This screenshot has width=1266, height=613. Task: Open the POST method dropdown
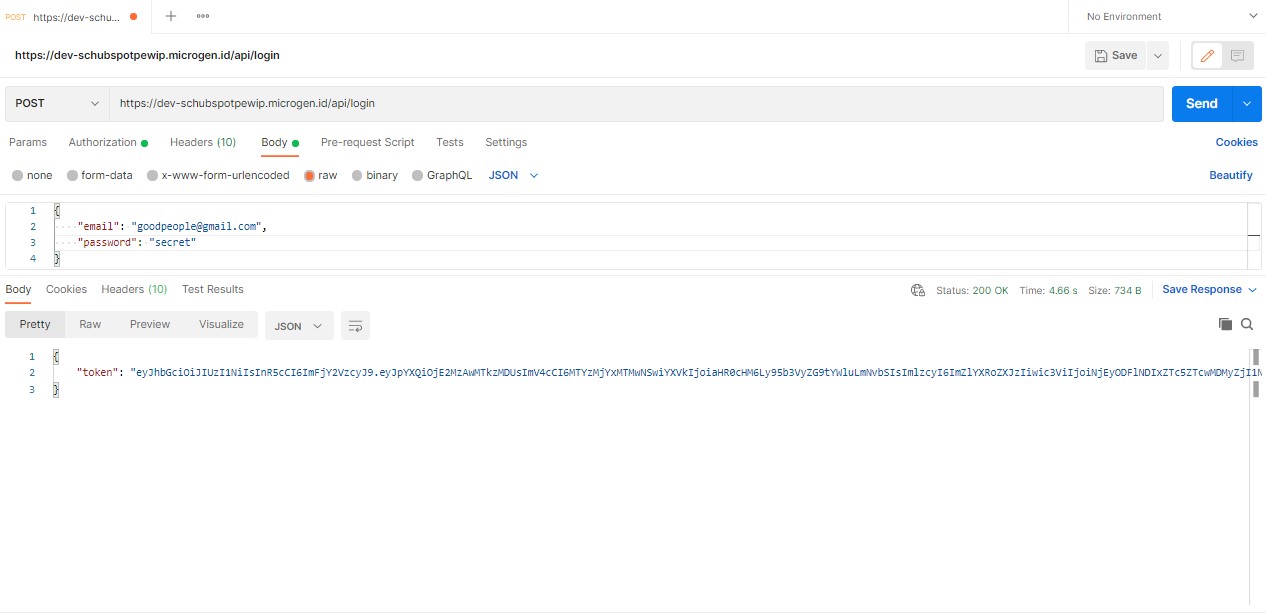[x=55, y=103]
